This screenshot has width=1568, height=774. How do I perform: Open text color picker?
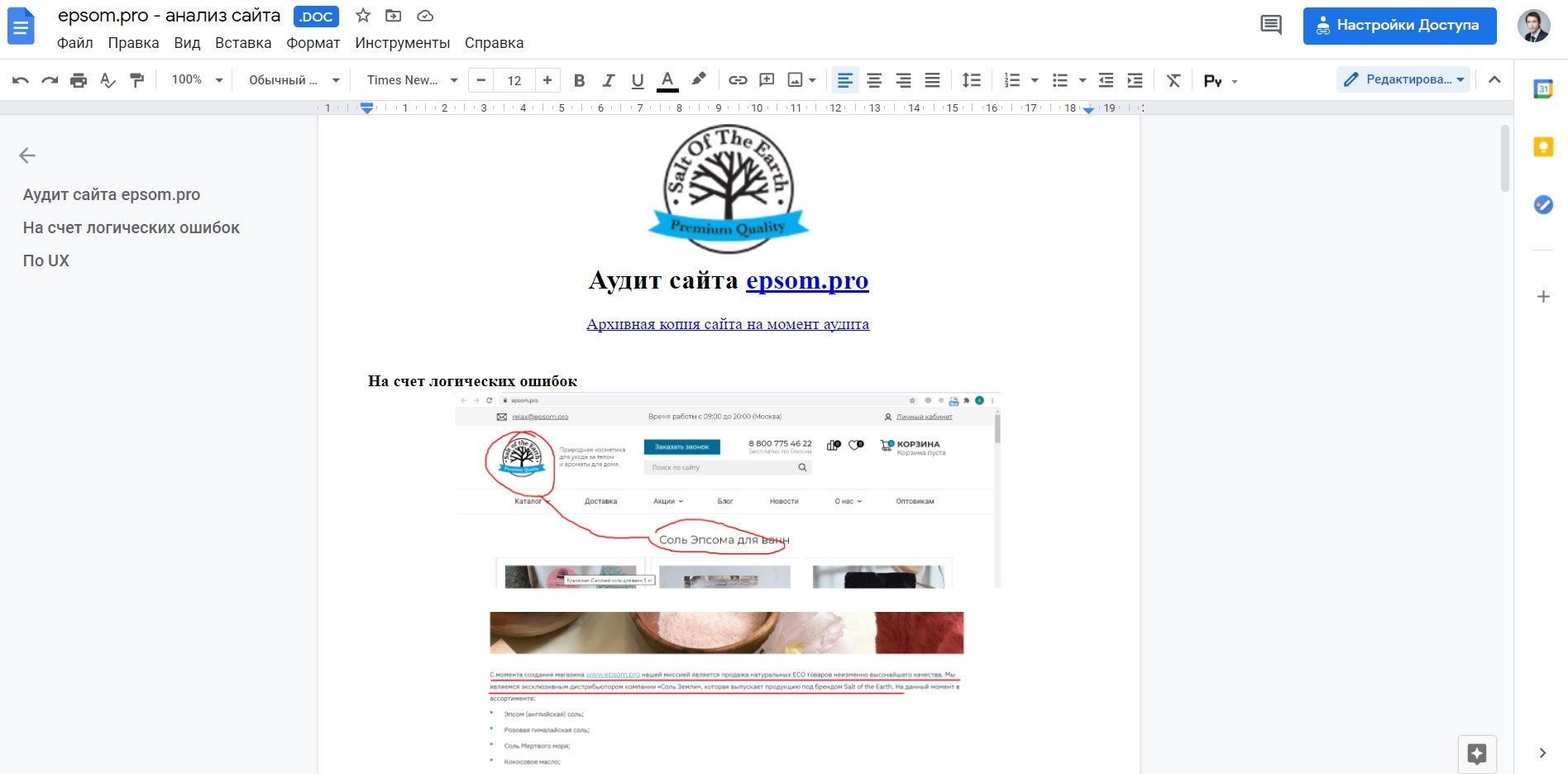coord(667,80)
